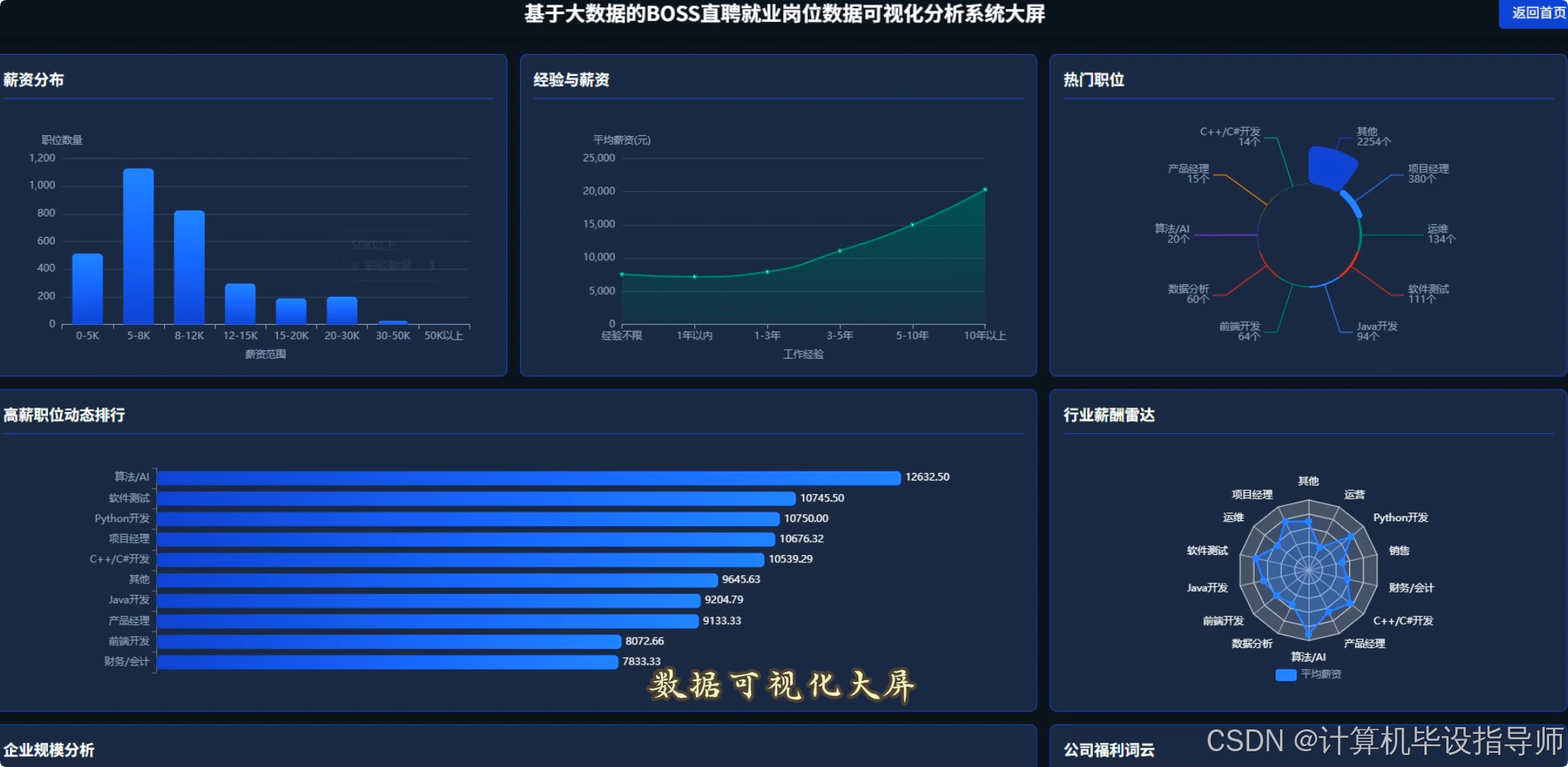This screenshot has width=1568, height=767.
Task: Click the dashboard main title text
Action: click(x=784, y=14)
